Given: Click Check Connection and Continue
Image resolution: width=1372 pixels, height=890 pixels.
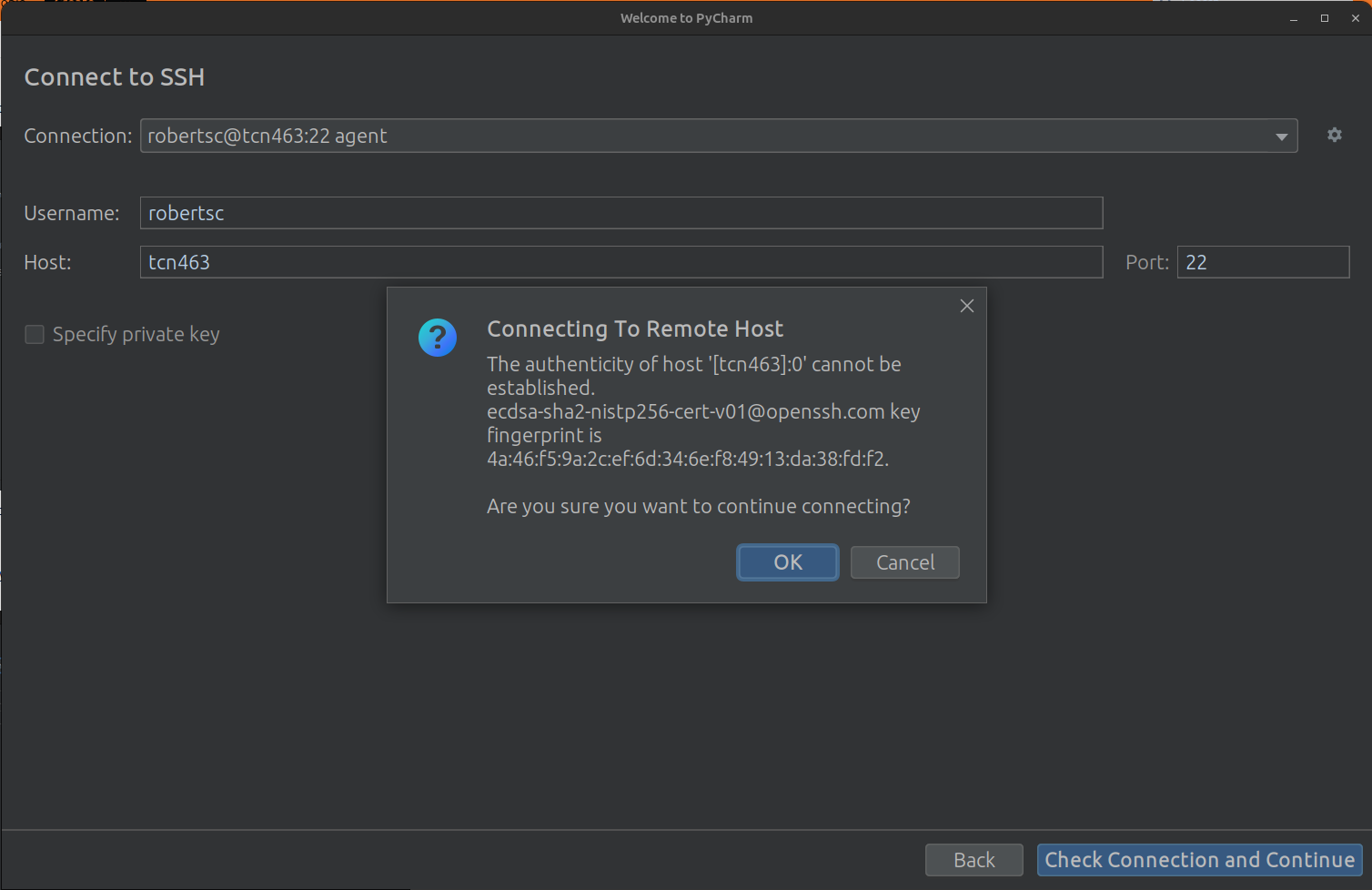Looking at the screenshot, I should coord(1200,860).
